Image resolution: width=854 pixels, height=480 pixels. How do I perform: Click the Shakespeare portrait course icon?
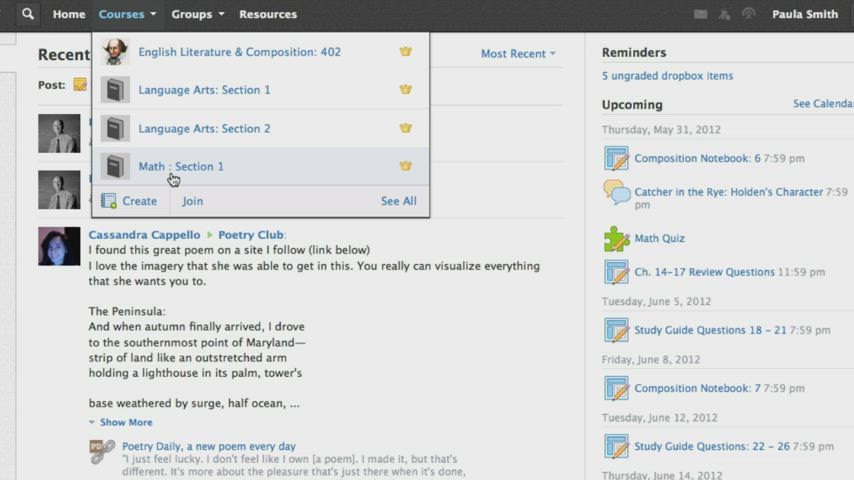click(116, 52)
